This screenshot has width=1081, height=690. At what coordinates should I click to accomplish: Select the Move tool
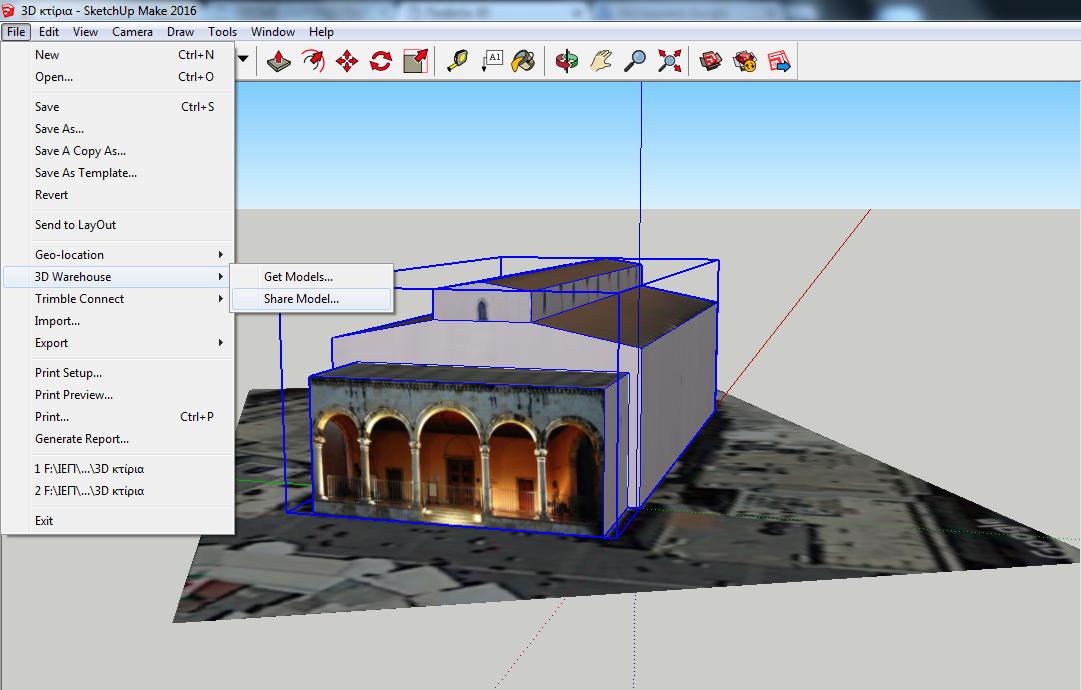(347, 61)
